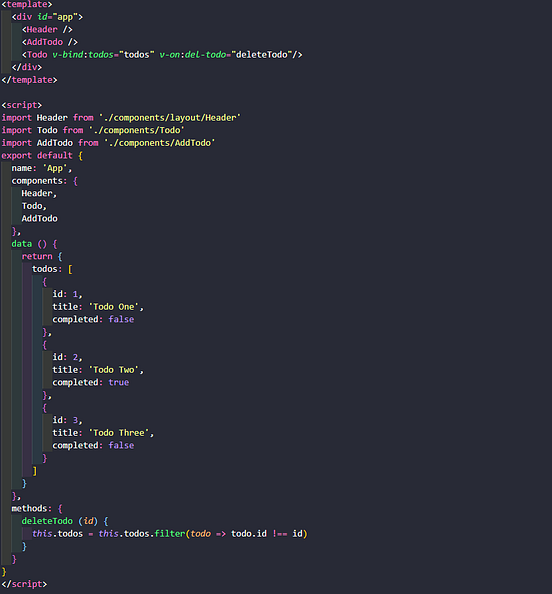Screen dimensions: 552x594
Task: Click the '!==' operator
Action: 280,533
